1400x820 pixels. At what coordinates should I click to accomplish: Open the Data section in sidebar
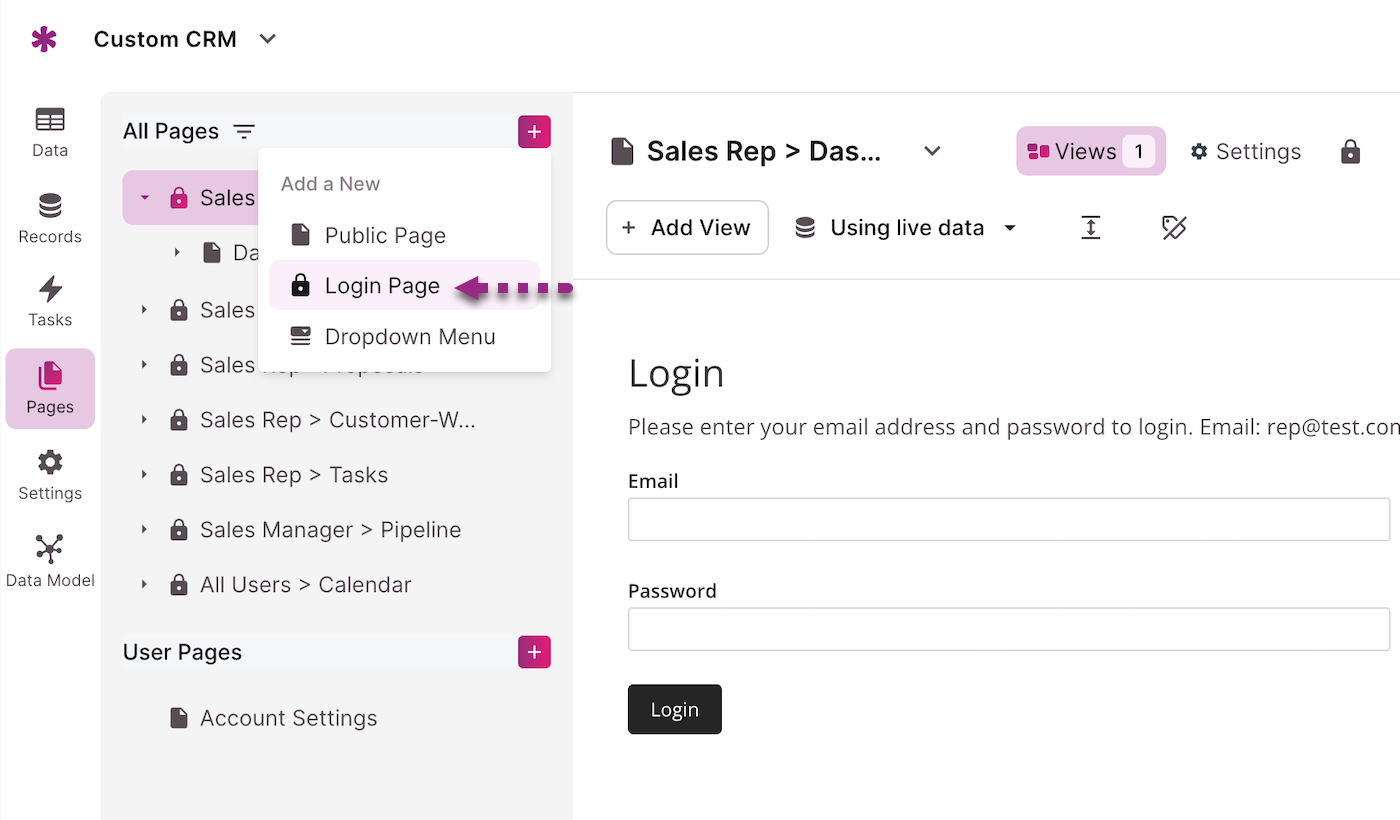click(50, 132)
